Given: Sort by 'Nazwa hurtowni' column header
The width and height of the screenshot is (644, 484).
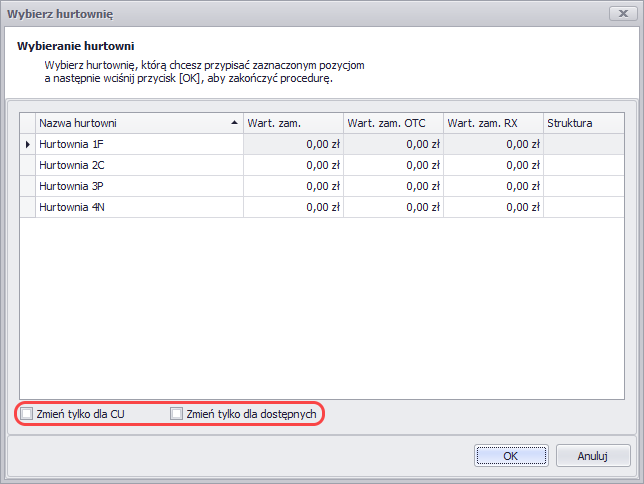Looking at the screenshot, I should 130,123.
